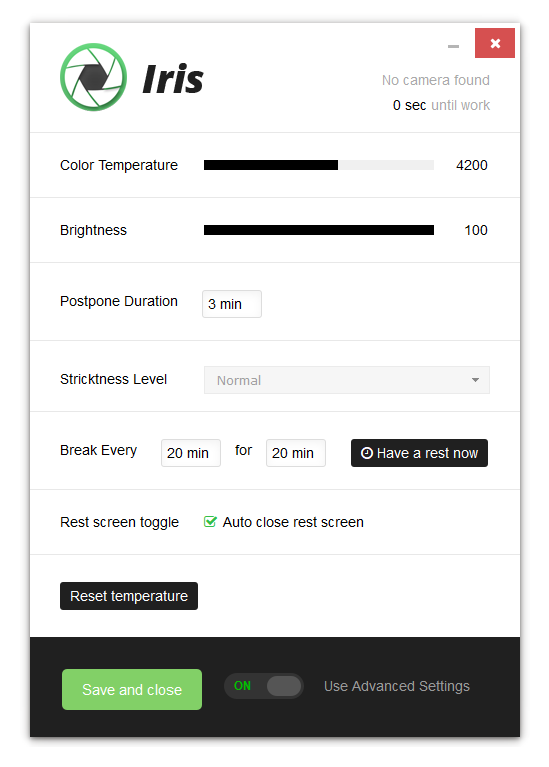Close Iris using the red X button

495,43
